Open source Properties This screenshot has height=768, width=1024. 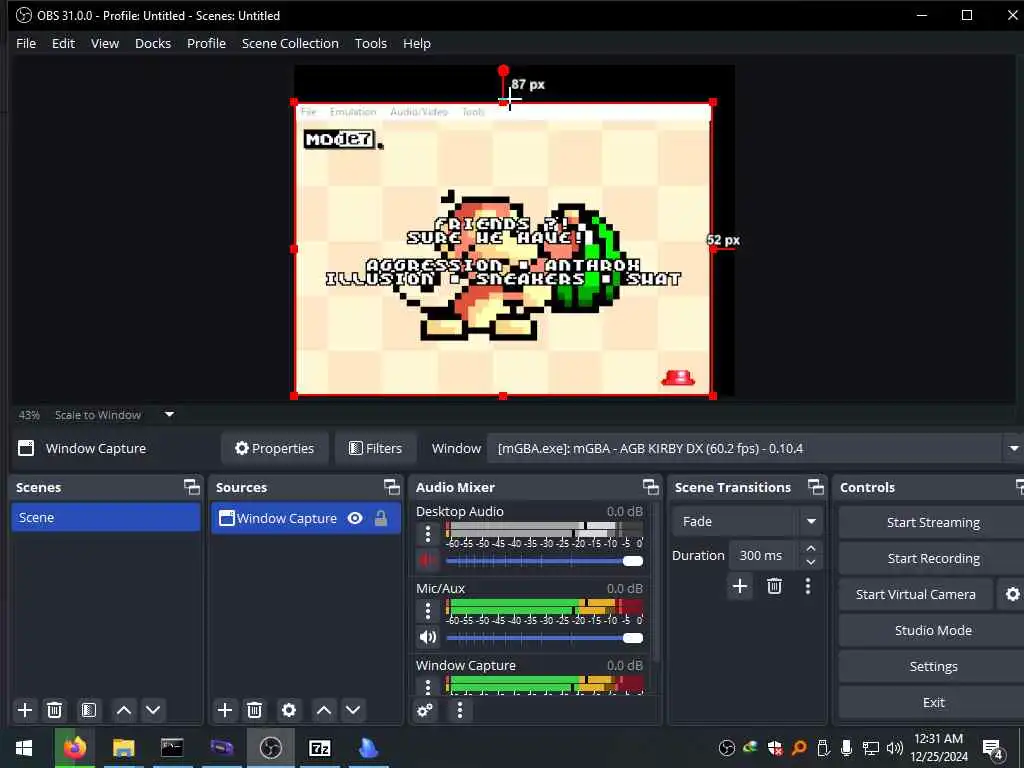click(274, 449)
